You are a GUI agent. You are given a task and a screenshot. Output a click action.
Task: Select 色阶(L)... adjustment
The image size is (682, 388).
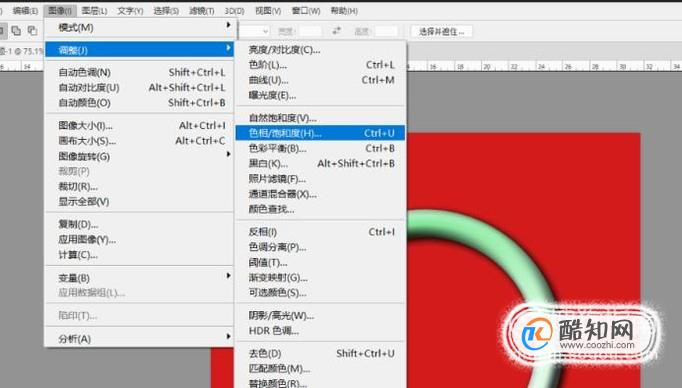point(321,65)
